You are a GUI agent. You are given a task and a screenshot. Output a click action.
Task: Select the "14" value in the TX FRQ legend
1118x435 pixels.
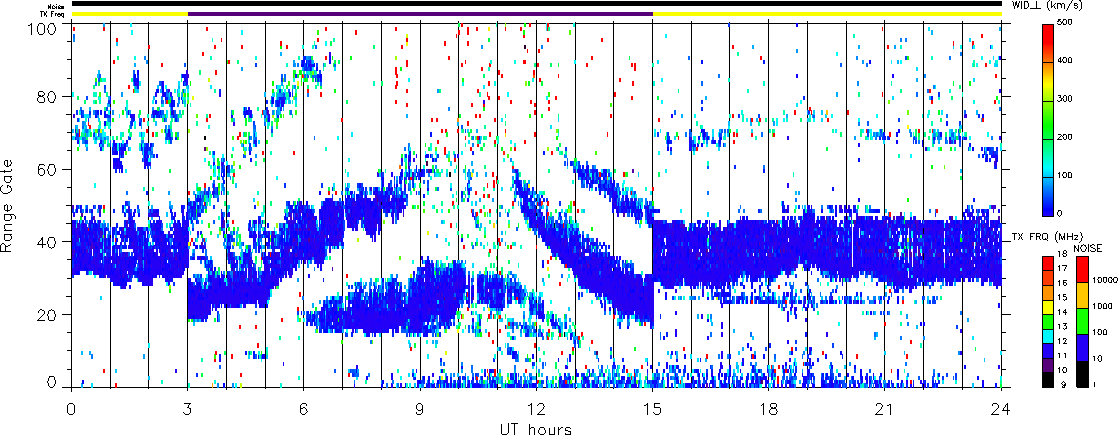1061,312
